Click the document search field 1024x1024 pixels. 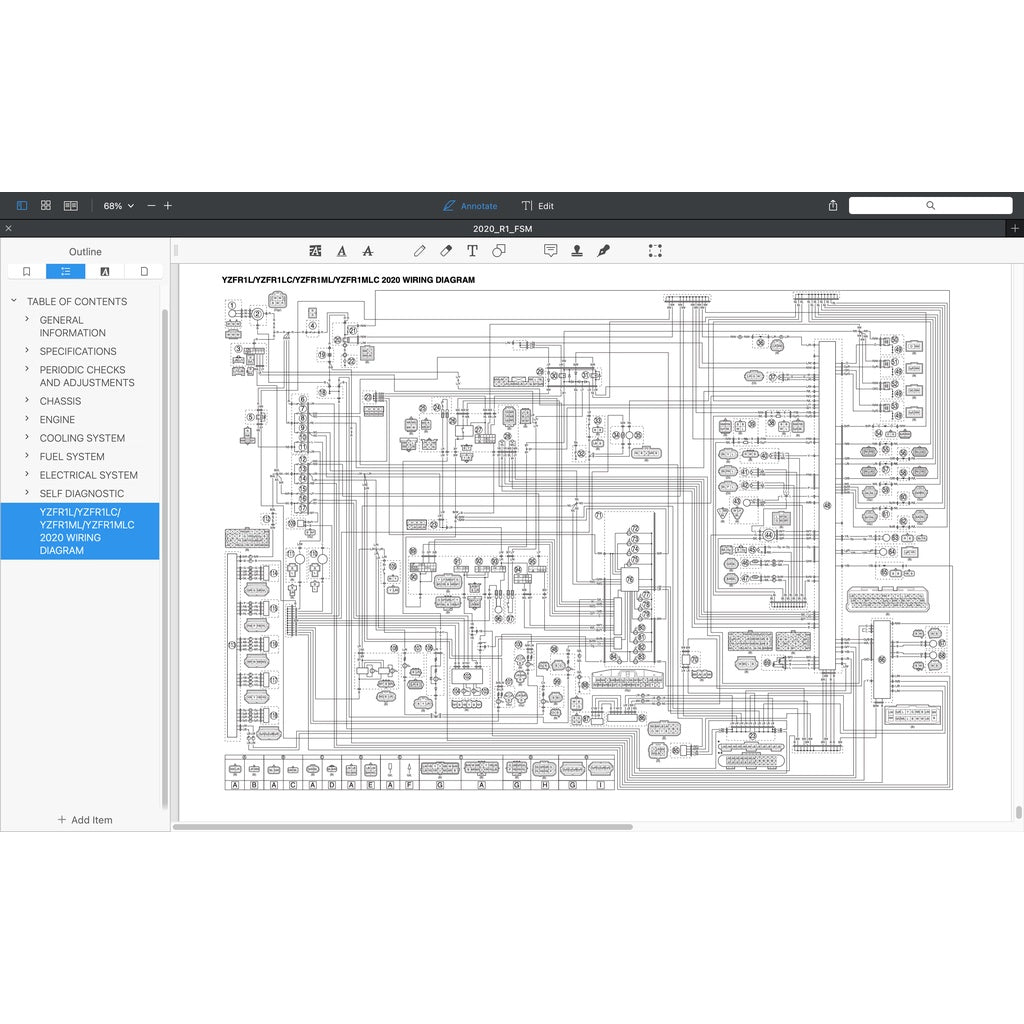point(930,205)
